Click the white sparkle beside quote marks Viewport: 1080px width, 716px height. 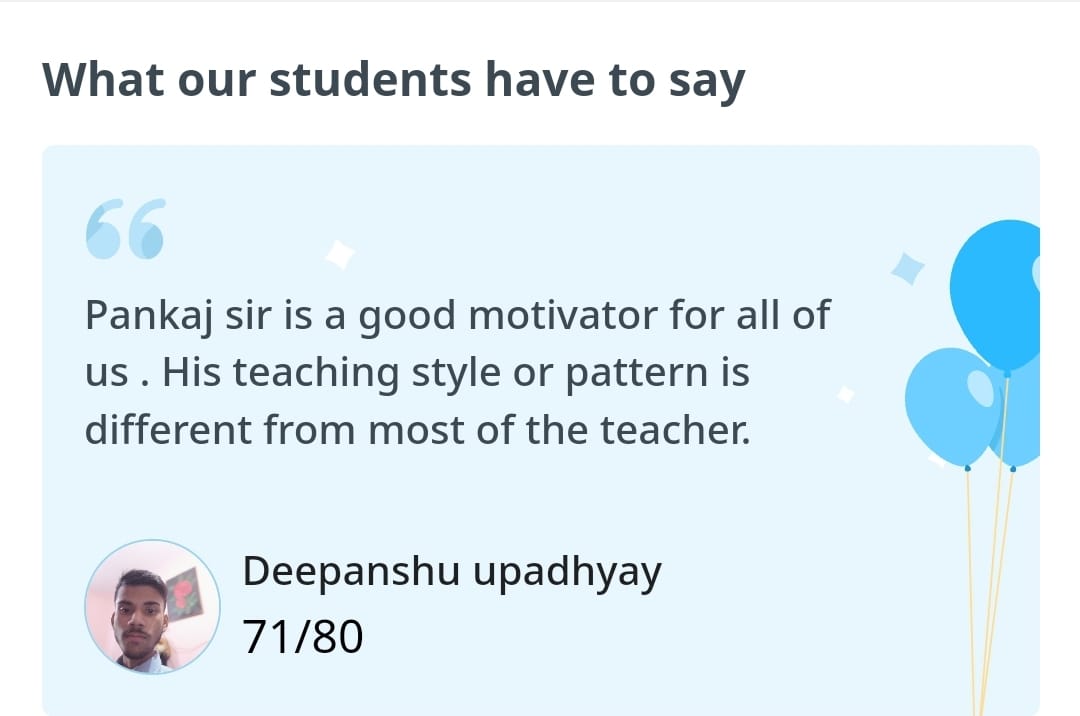click(340, 254)
